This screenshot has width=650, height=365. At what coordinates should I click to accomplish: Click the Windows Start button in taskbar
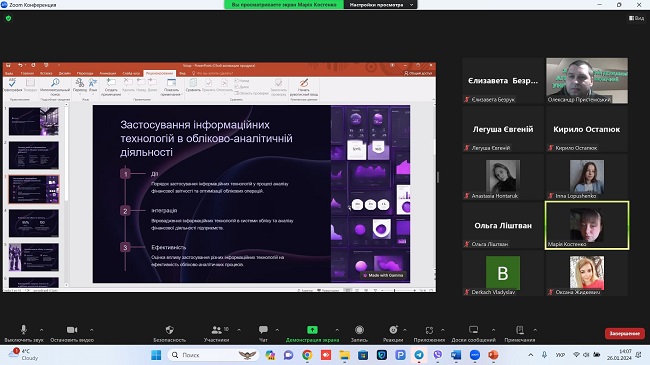point(156,355)
